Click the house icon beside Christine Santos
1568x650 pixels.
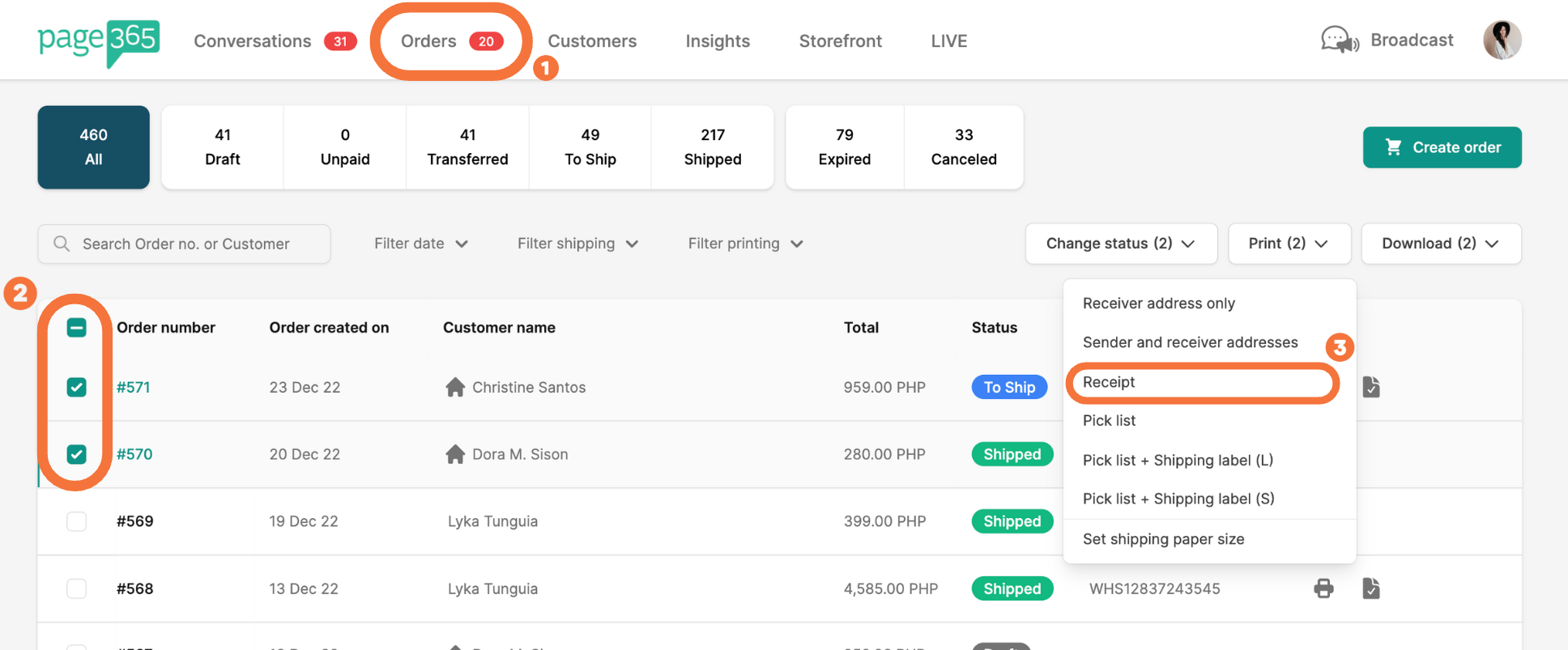coord(455,387)
